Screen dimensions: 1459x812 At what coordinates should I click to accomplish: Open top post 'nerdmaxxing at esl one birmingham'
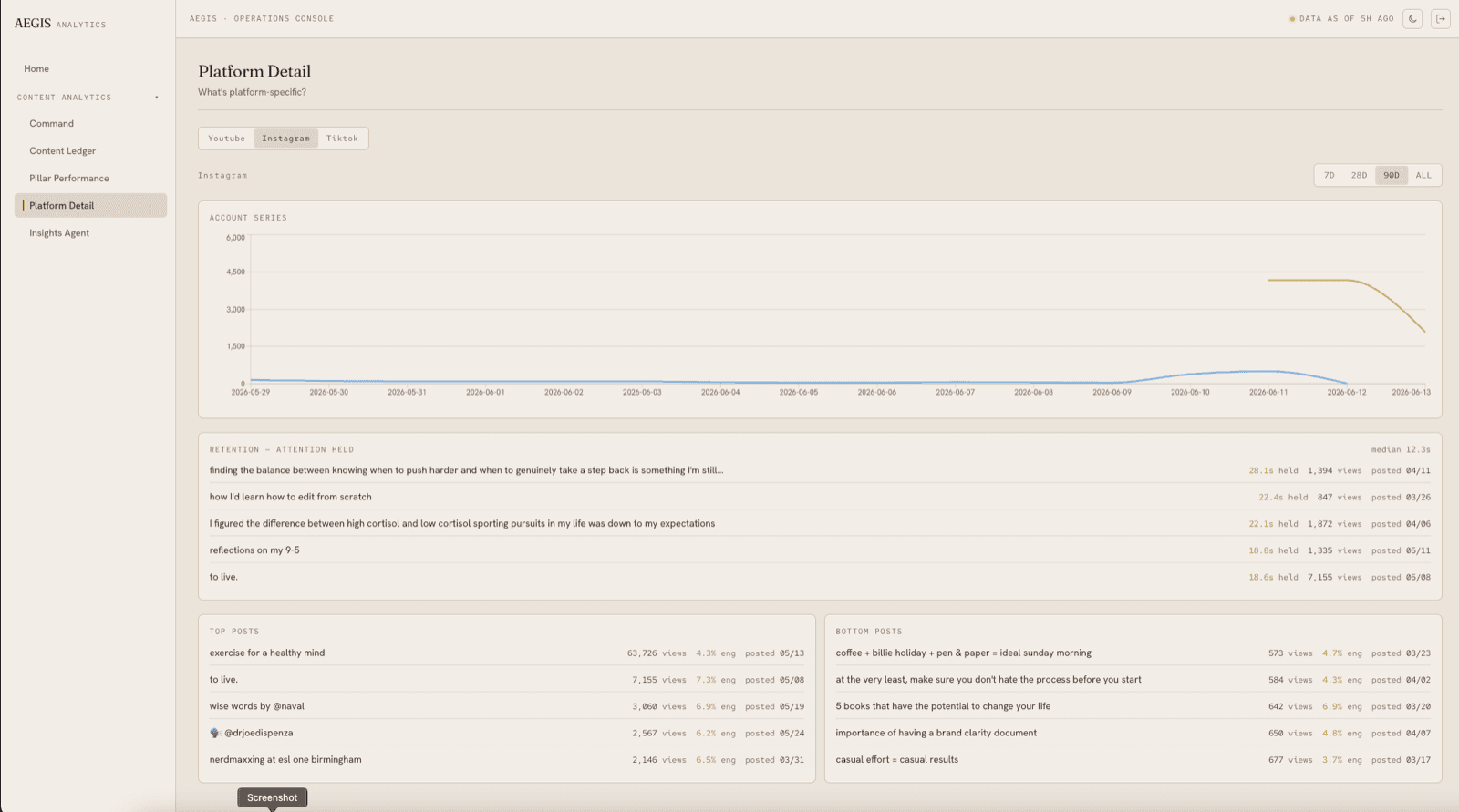(507, 759)
